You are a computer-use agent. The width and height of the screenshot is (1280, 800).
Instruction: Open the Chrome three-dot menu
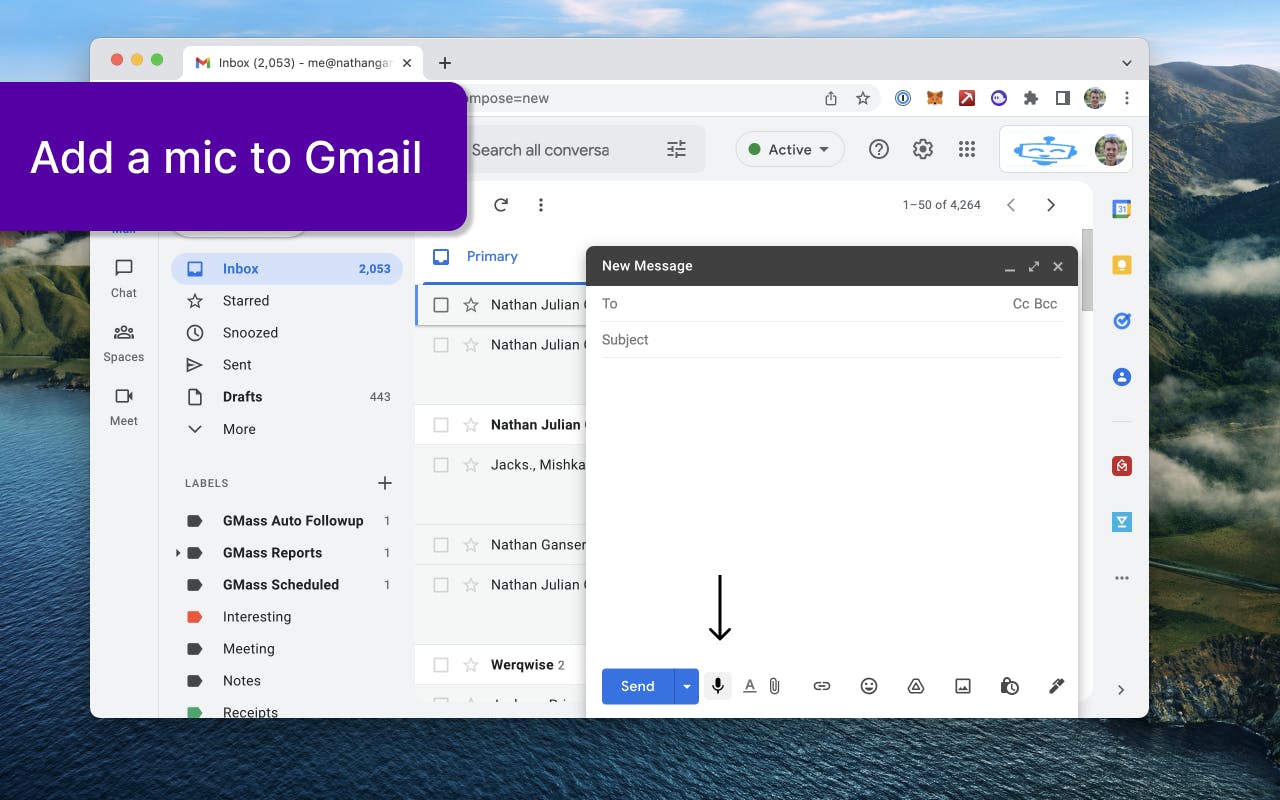coord(1127,98)
